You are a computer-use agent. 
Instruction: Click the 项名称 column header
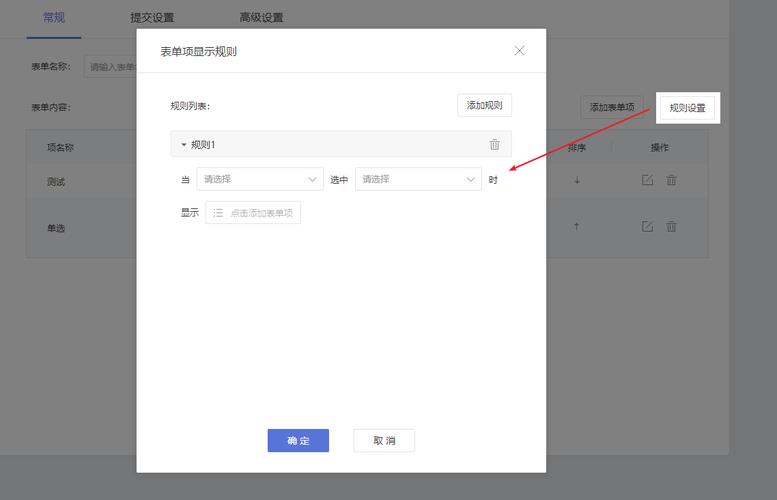click(60, 147)
